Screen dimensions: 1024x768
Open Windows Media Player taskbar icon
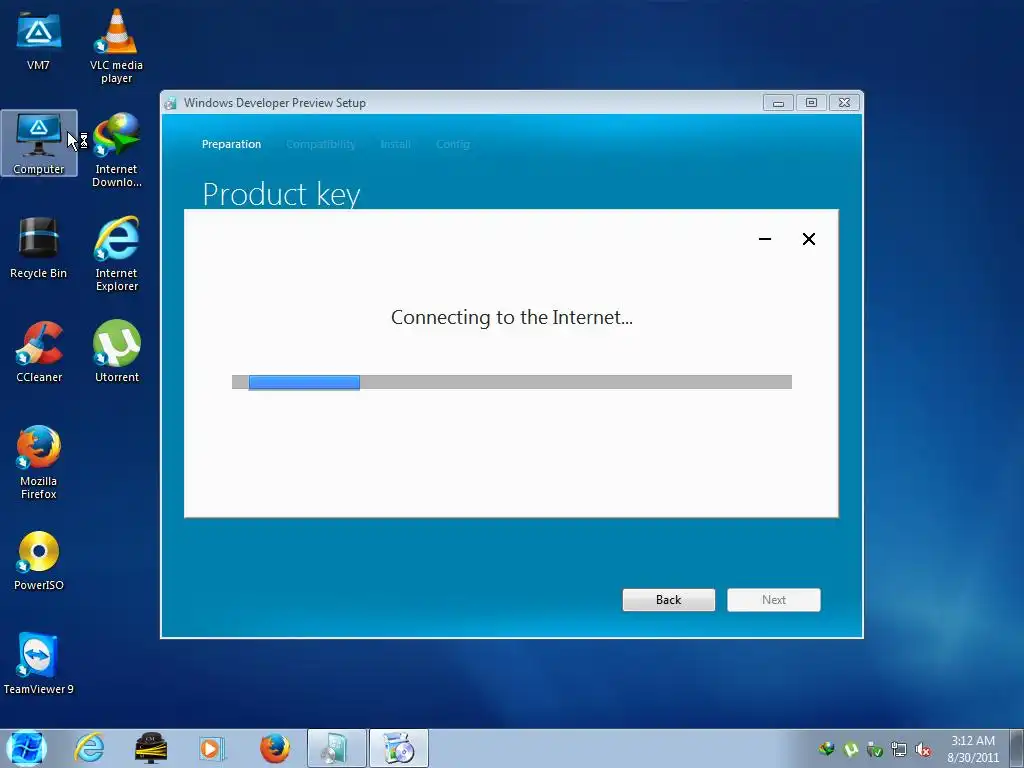pyautogui.click(x=212, y=748)
